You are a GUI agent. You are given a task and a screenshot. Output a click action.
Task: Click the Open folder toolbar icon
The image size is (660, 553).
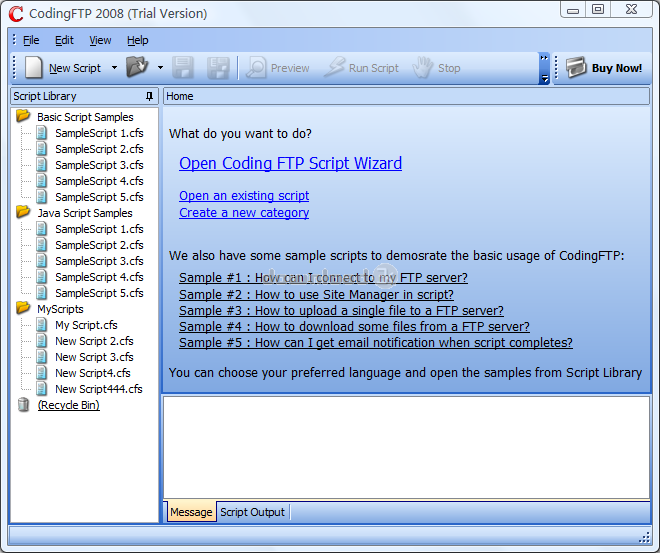[137, 67]
